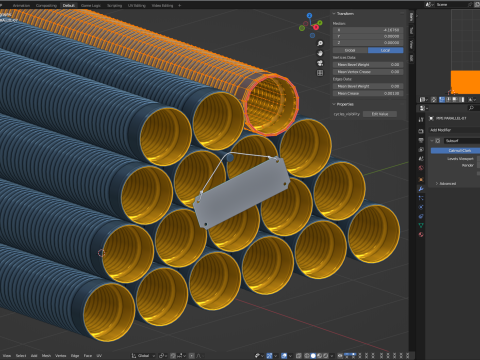Open the World properties tab
Image resolution: width=480 pixels, height=360 pixels.
[421, 168]
